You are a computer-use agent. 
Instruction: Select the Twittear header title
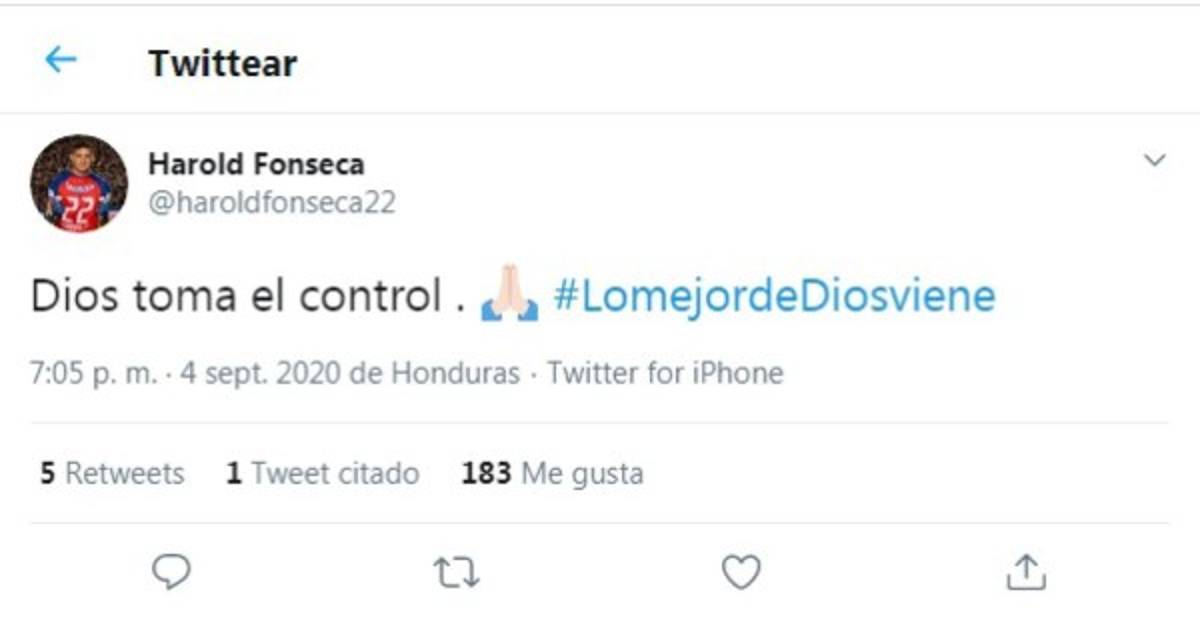point(222,62)
